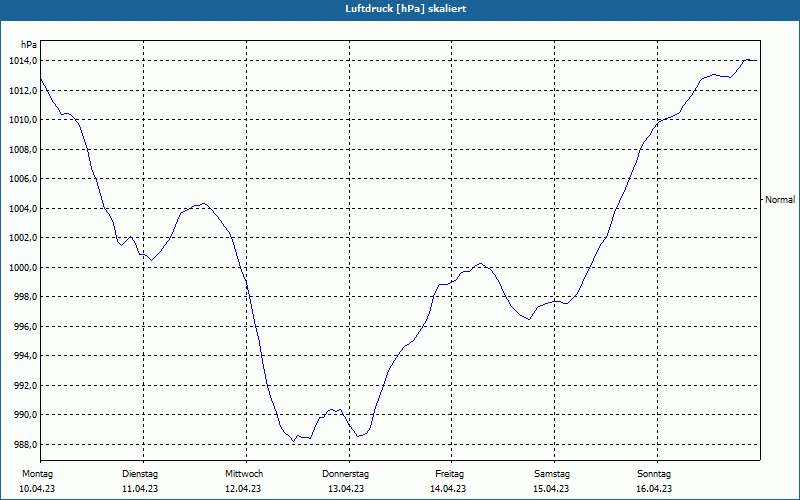800x500 pixels.
Task: Click the 1006,0 y-axis value
Action: point(22,179)
